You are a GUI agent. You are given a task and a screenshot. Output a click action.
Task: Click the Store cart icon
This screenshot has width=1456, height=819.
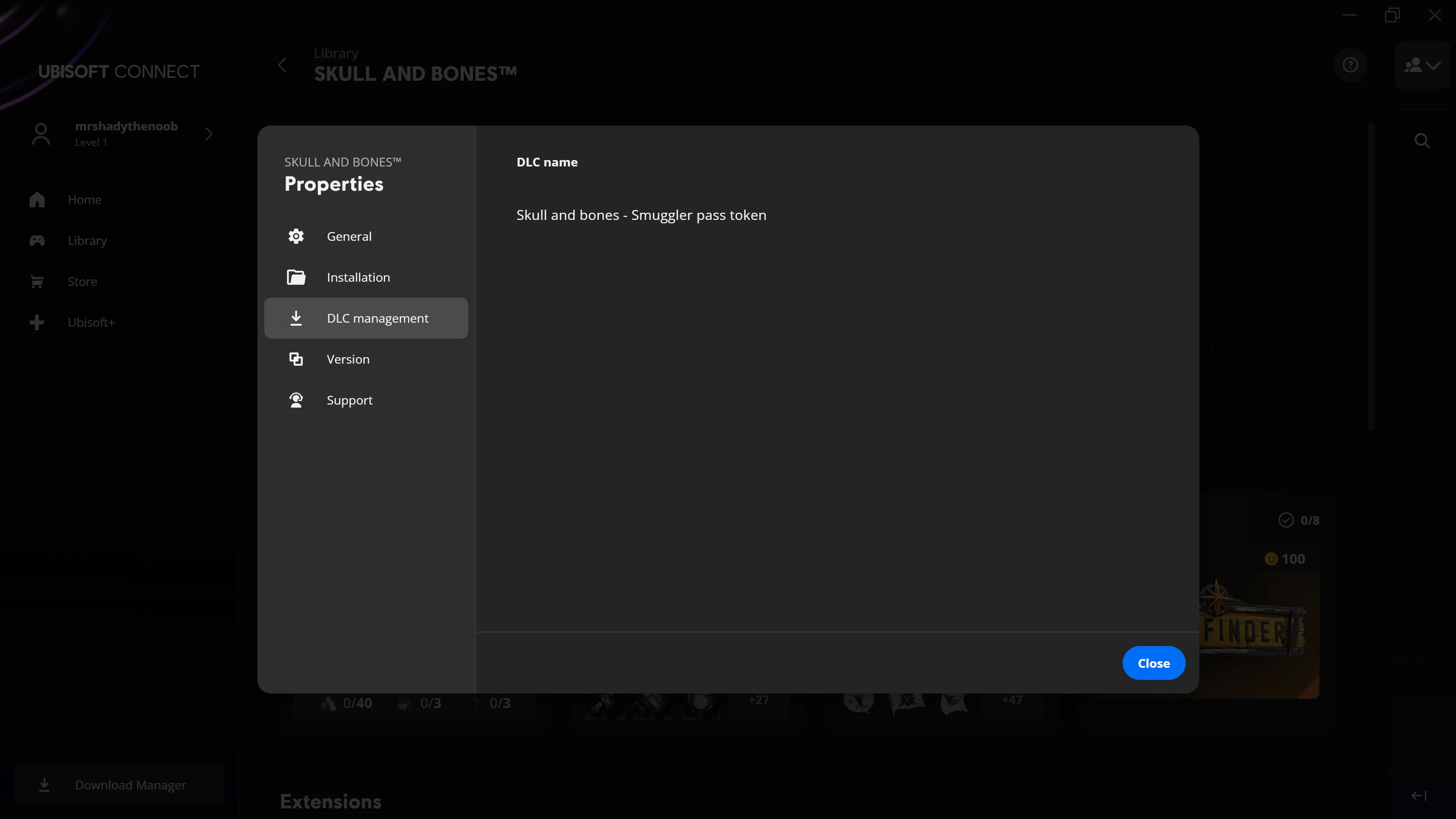coord(37,281)
